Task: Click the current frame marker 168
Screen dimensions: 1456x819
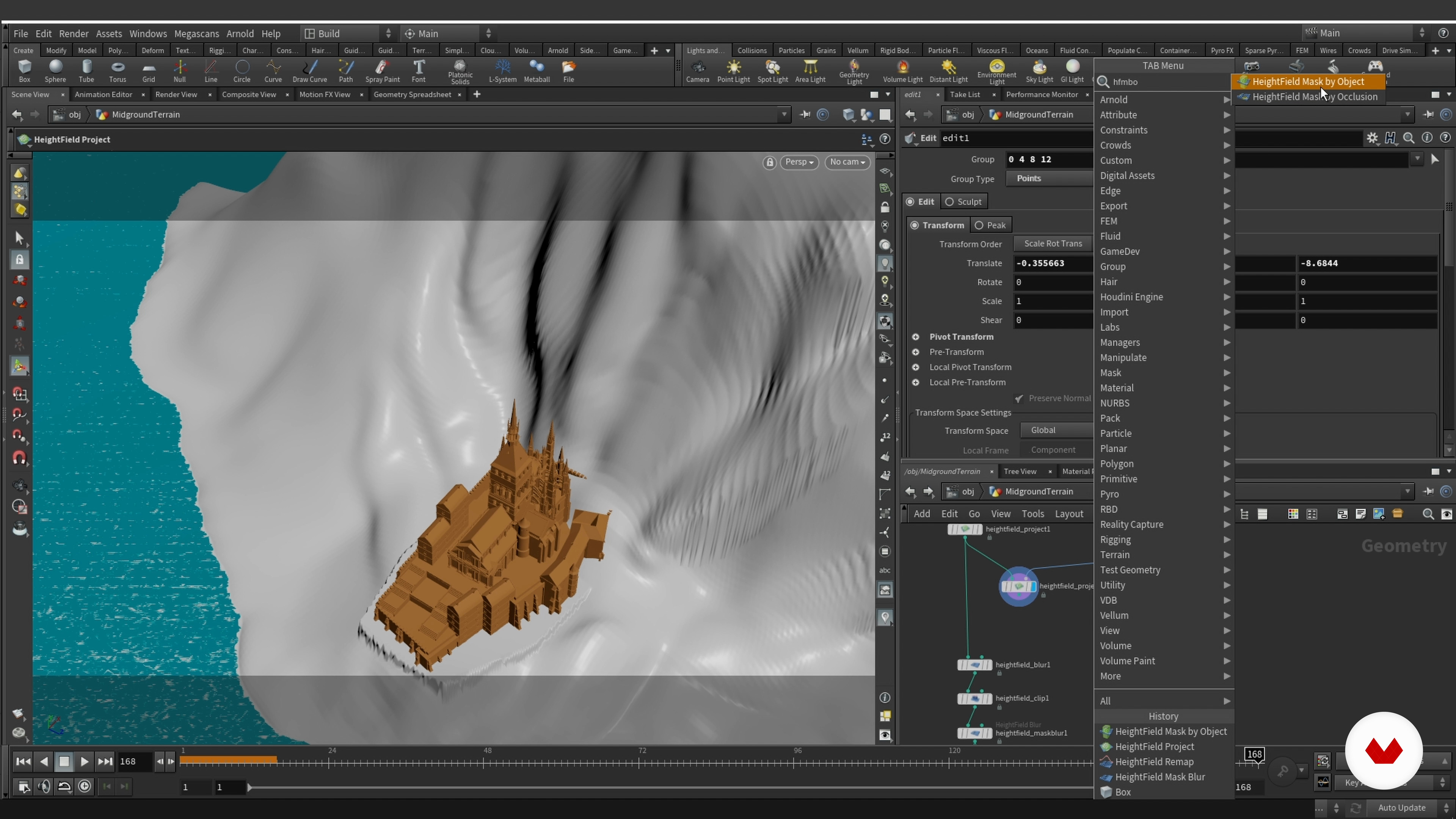Action: pos(1254,755)
